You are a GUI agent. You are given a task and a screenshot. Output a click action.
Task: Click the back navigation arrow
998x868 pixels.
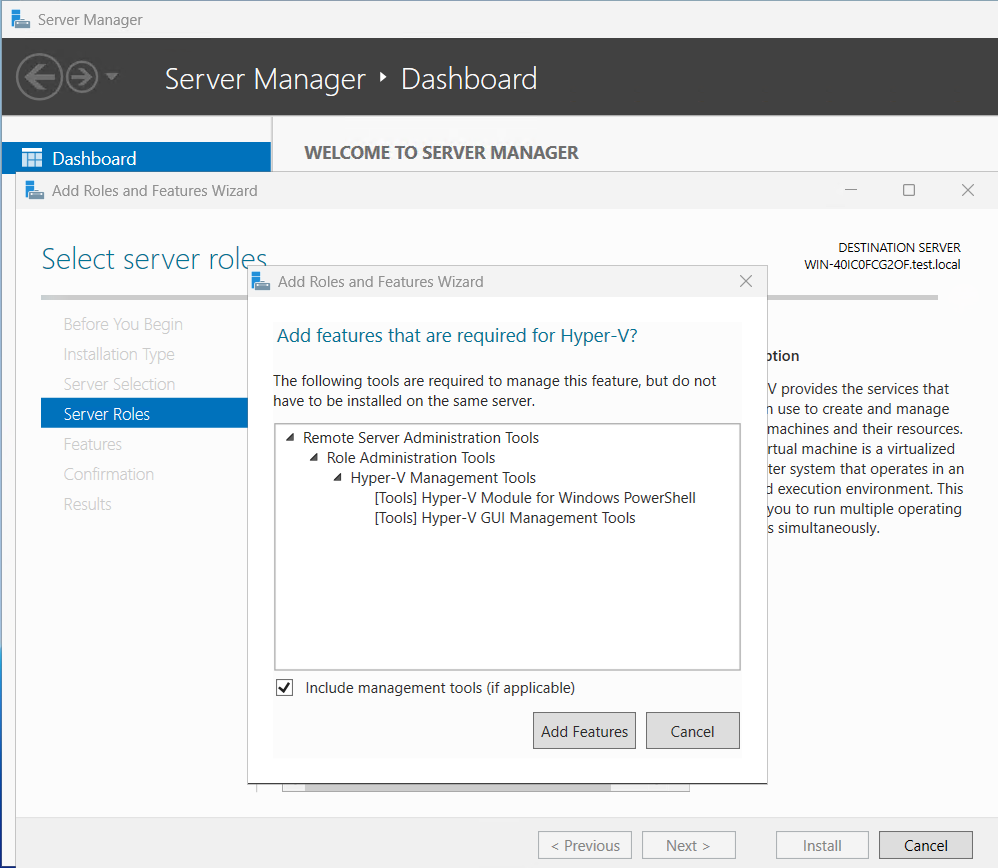[x=38, y=78]
